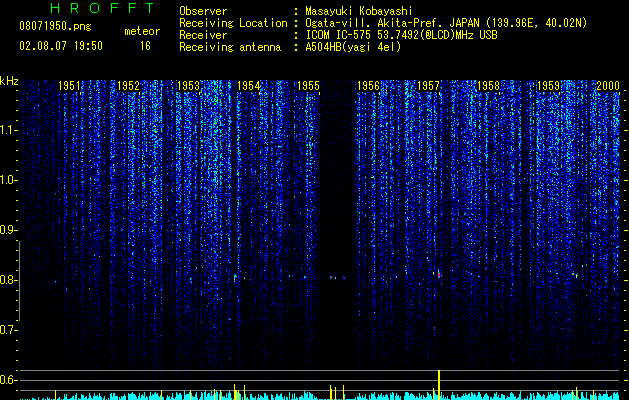Screen dimensions: 629x400
Task: Click the 0.7 kHz axis label
Action: pos(7,330)
